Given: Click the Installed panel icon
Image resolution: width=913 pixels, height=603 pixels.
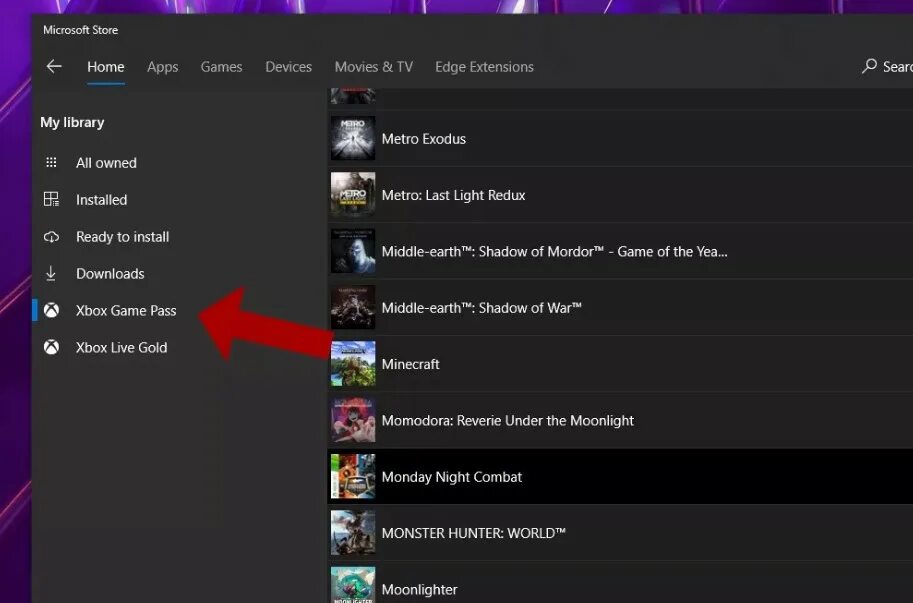Looking at the screenshot, I should 51,199.
